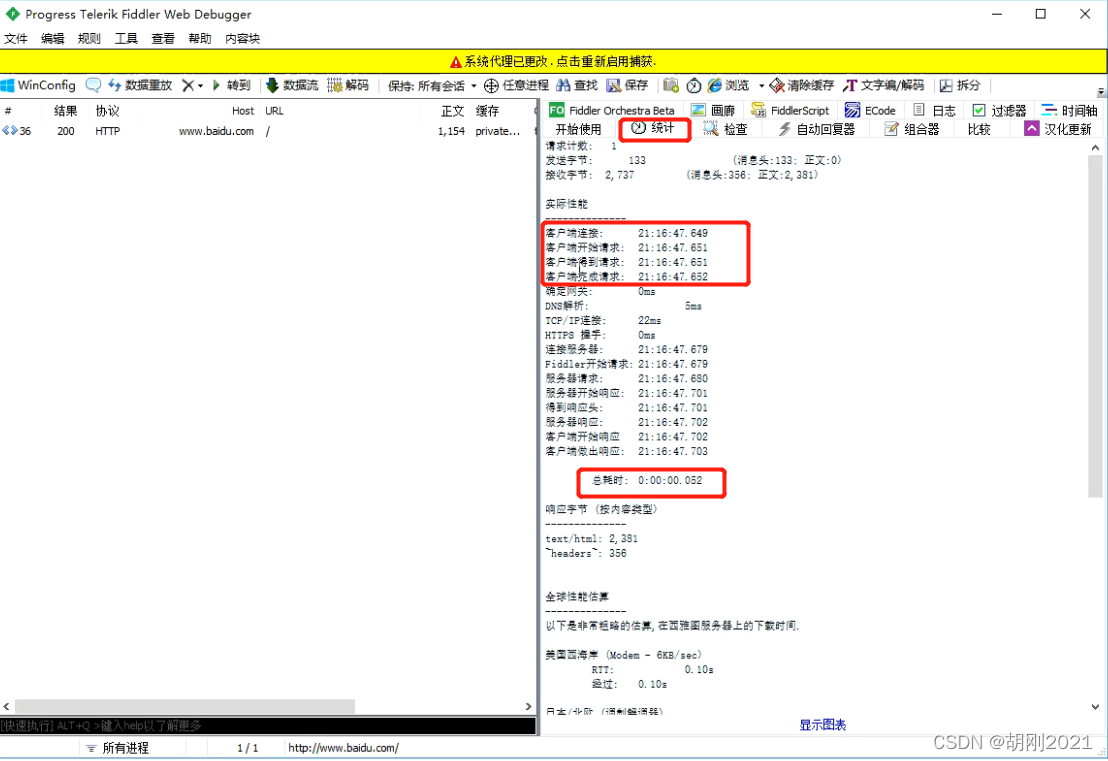Switch to the FiddlerScript tab
This screenshot has width=1108, height=761.
(x=790, y=110)
